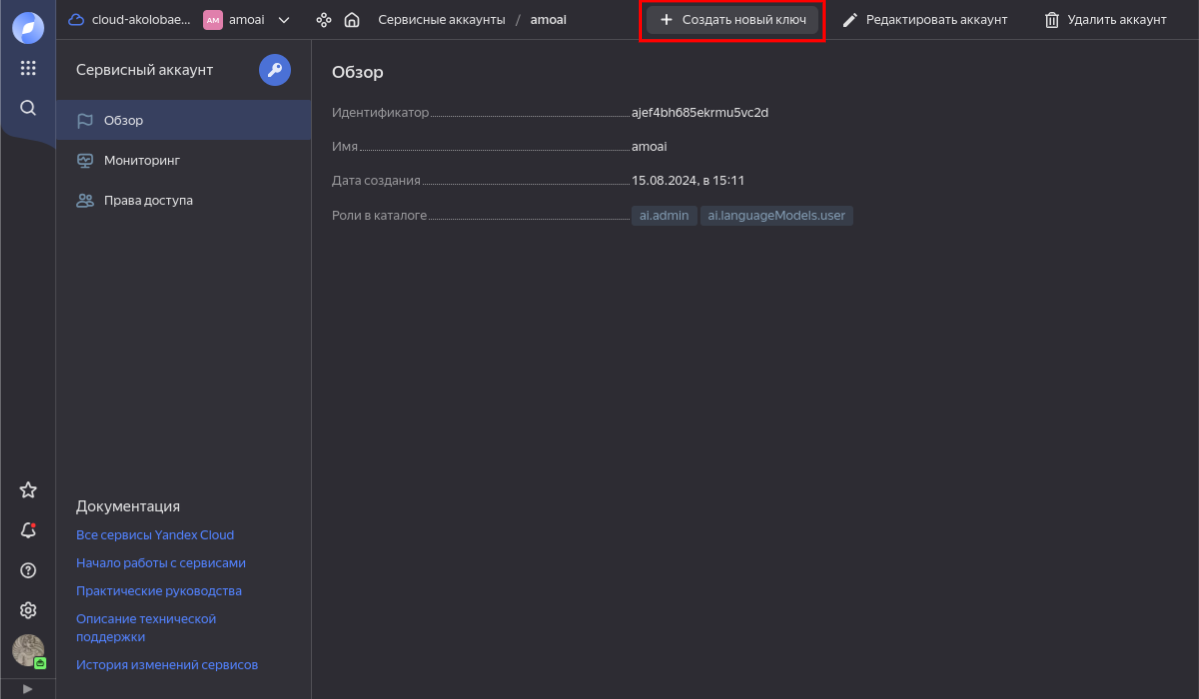This screenshot has width=1199, height=699.
Task: Click Редактировать аккаунт button
Action: (925, 20)
